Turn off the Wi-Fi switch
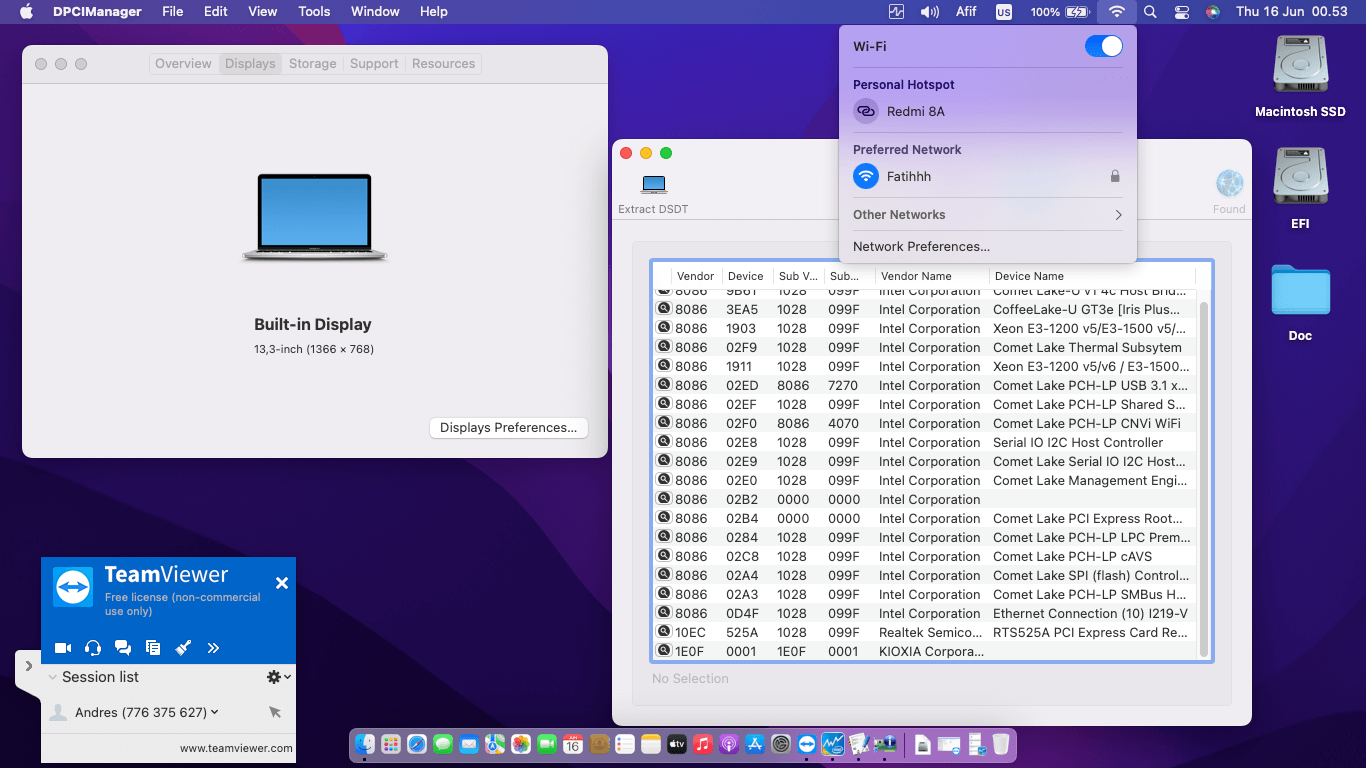 pyautogui.click(x=1103, y=46)
